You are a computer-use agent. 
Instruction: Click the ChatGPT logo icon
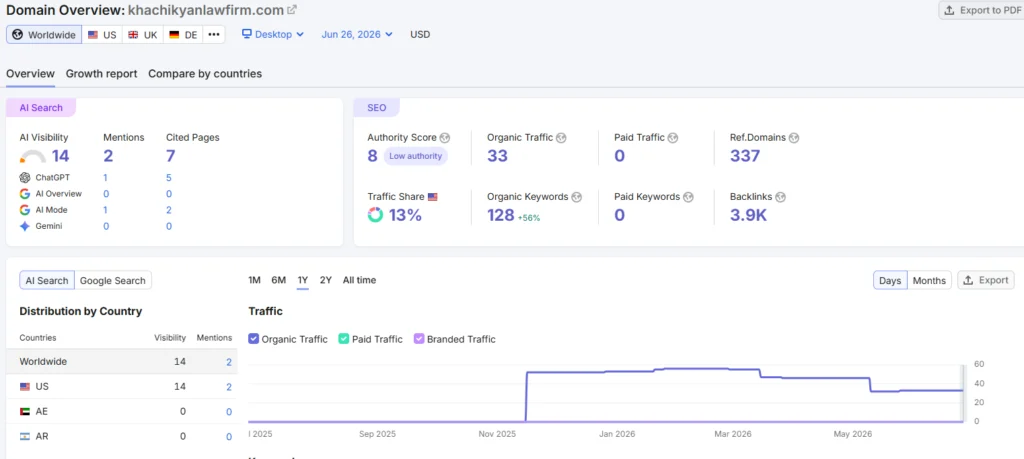25,178
